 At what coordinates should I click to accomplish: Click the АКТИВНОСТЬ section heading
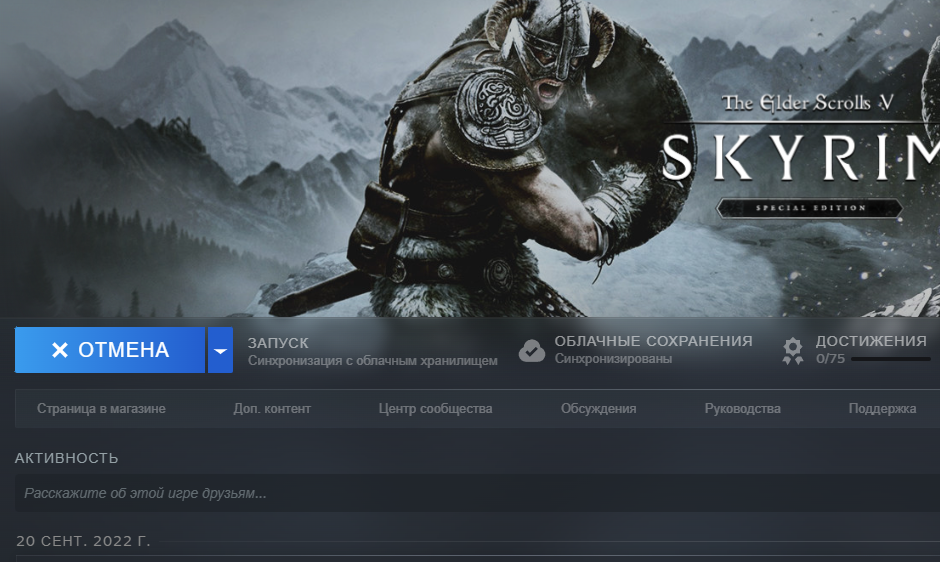[67, 458]
